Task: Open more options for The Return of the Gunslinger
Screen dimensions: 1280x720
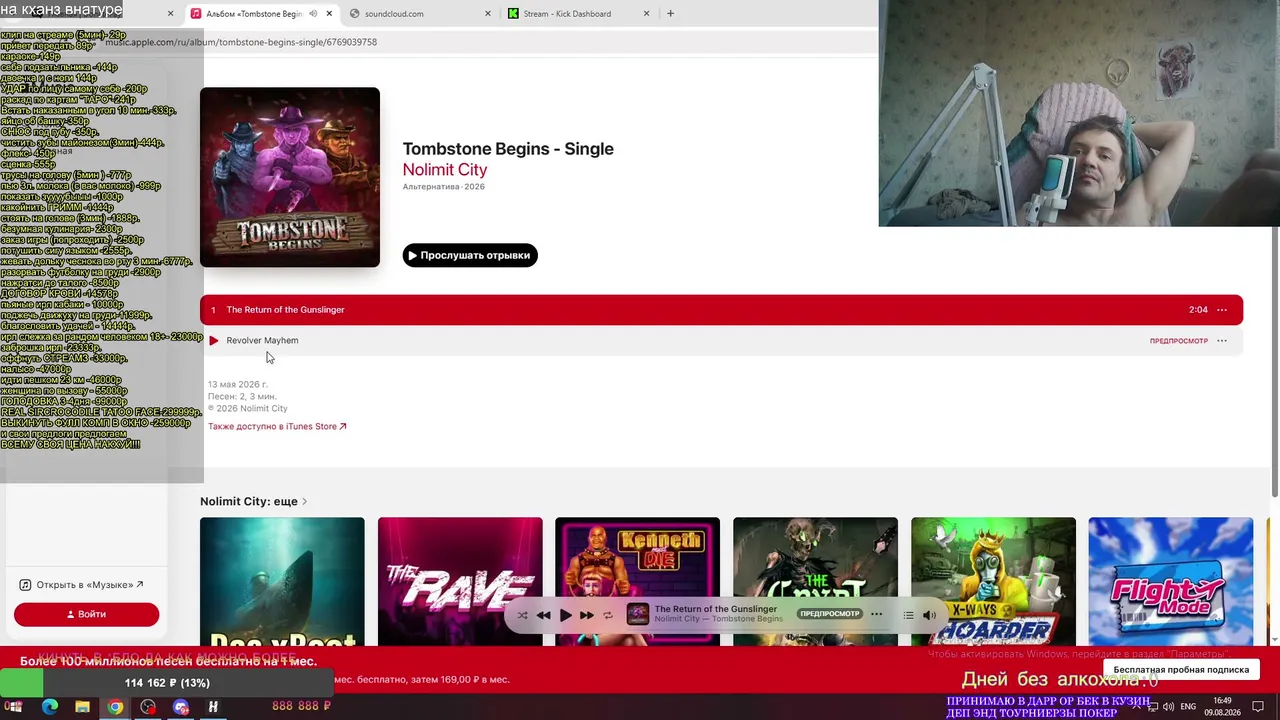Action: [x=1221, y=310]
